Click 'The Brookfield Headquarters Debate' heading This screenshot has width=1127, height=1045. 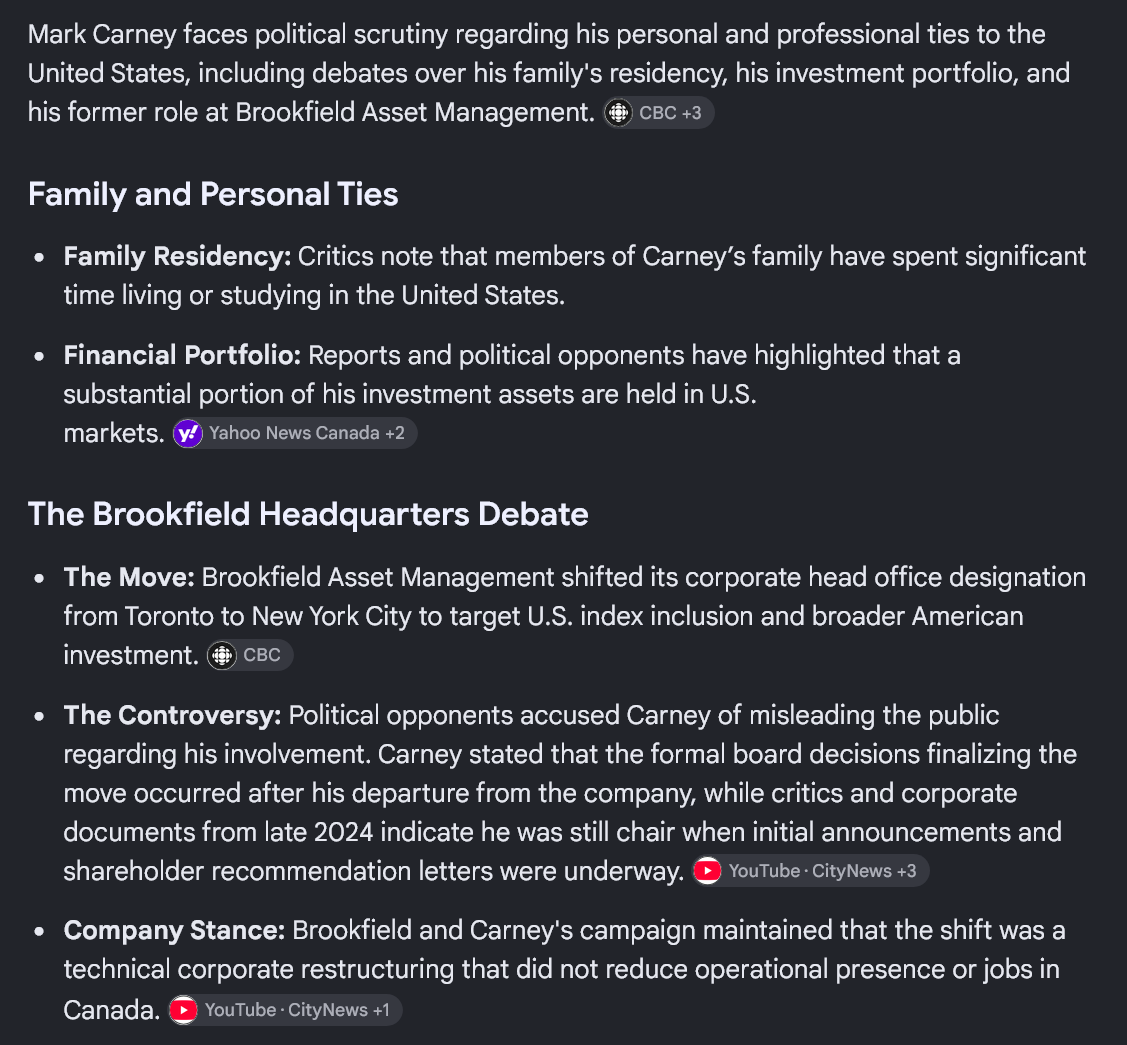coord(308,515)
